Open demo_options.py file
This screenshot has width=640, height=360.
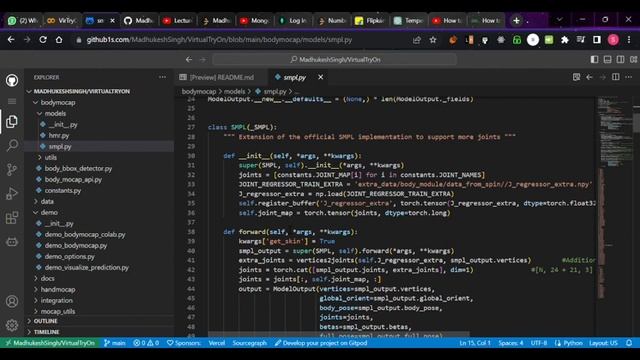(69, 257)
